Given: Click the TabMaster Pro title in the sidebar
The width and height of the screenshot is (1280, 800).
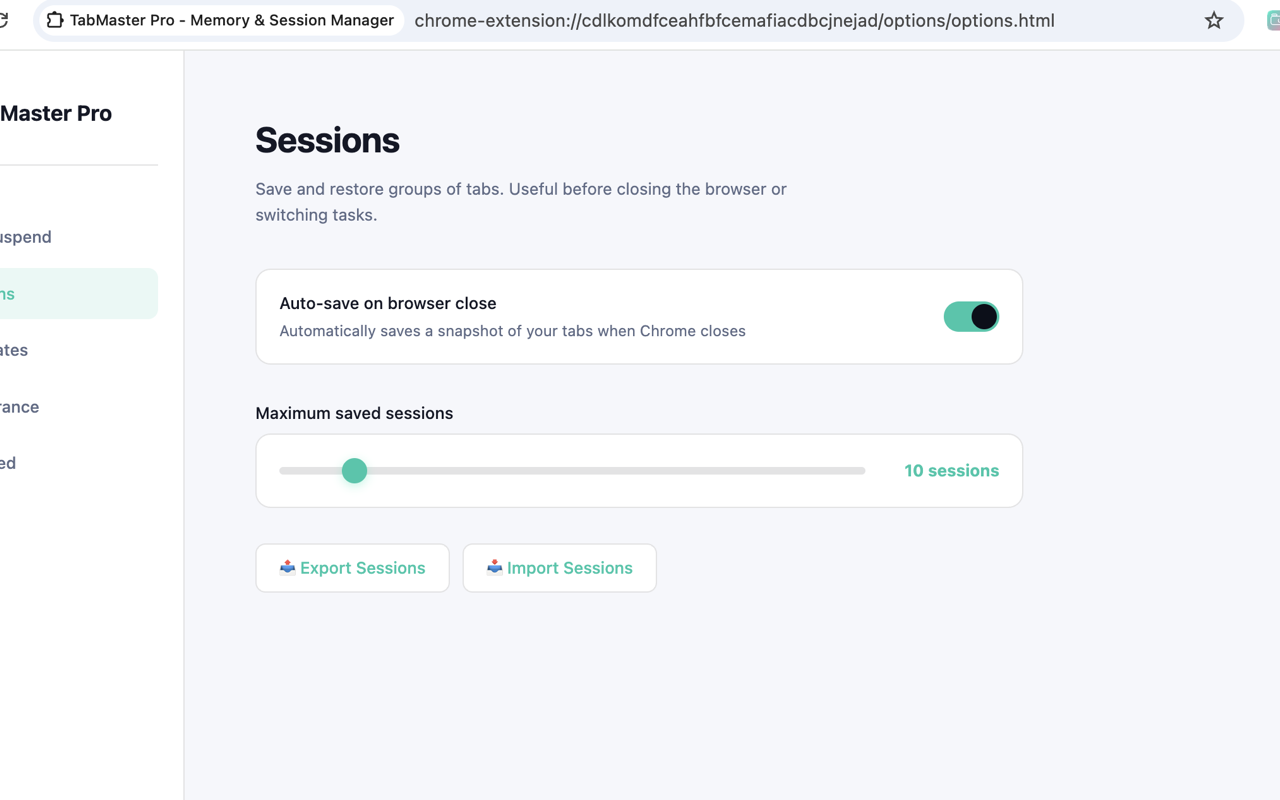Looking at the screenshot, I should (x=55, y=113).
